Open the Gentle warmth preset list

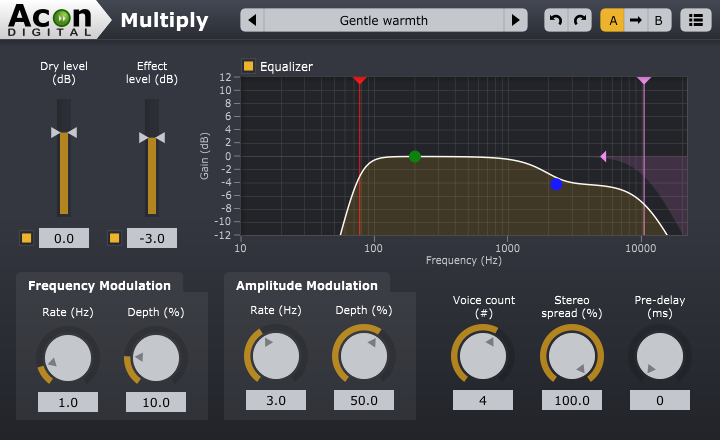click(384, 20)
